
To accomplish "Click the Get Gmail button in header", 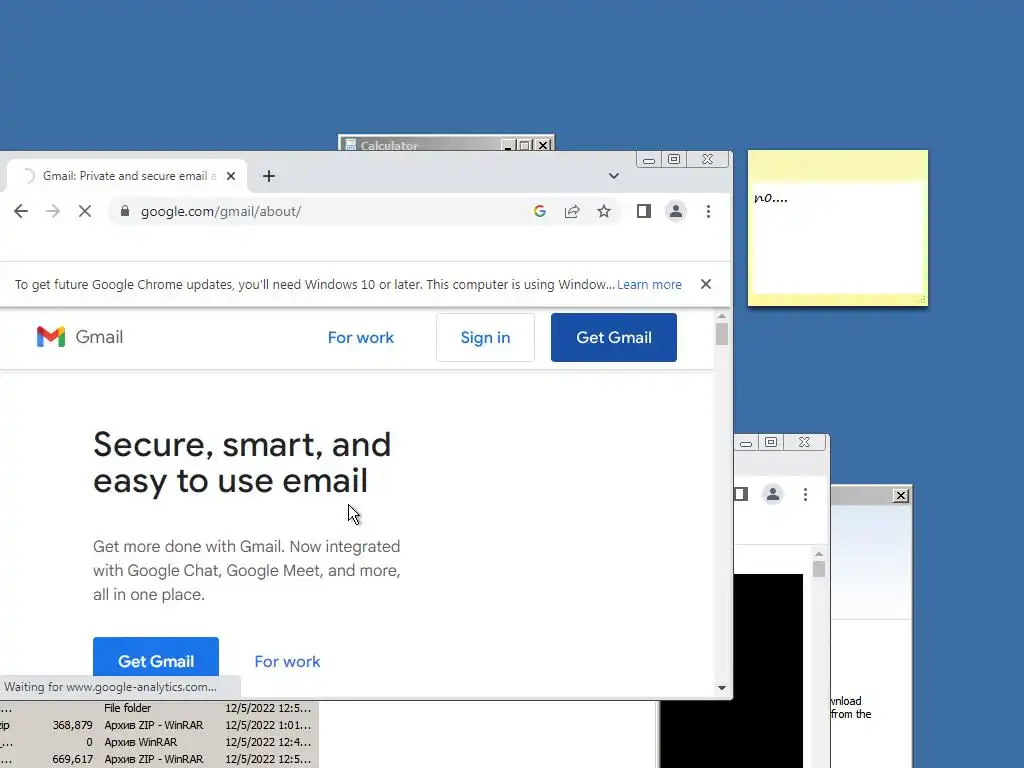I will (614, 338).
